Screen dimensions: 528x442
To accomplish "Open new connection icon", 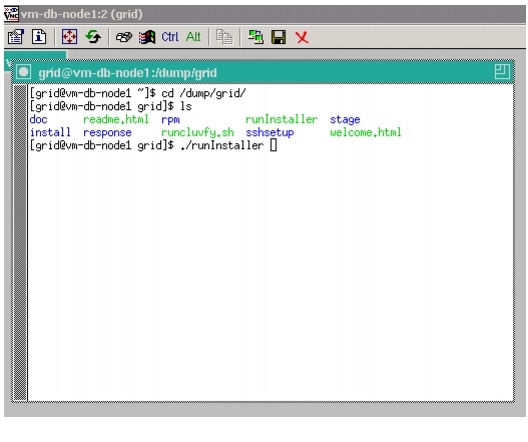I will (x=256, y=37).
